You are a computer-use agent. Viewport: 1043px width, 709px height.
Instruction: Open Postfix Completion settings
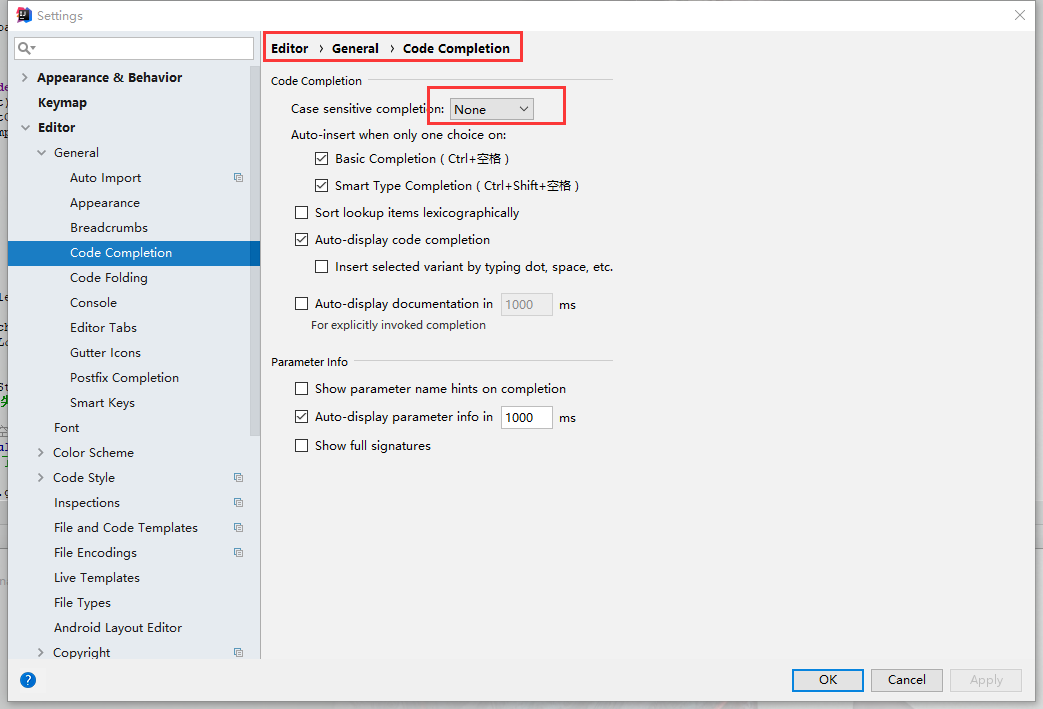click(124, 378)
